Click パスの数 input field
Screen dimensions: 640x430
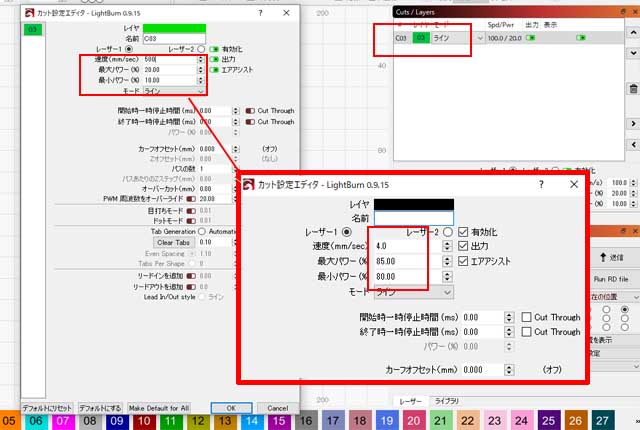coord(215,168)
